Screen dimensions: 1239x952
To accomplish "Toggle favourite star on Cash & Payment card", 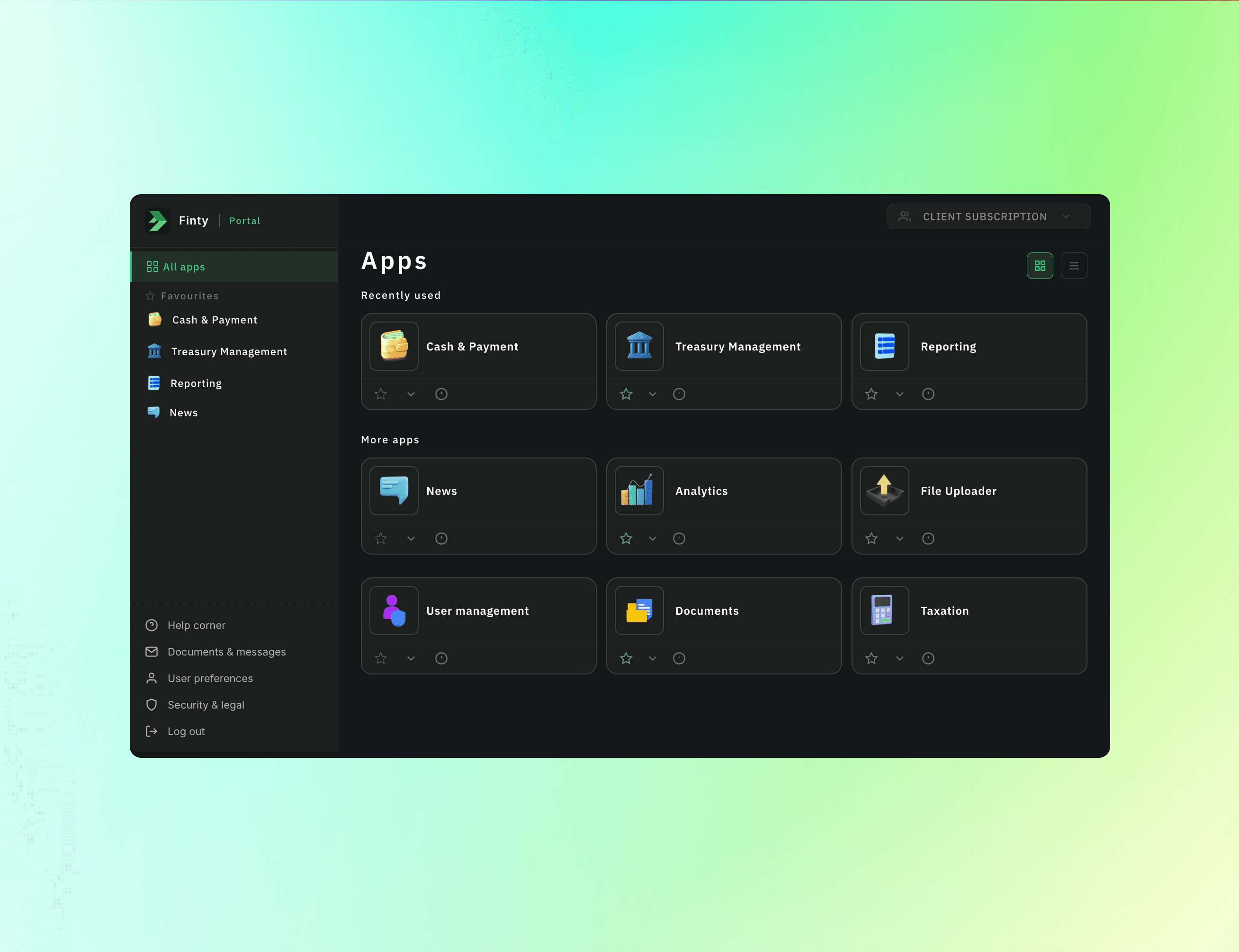I will [381, 394].
